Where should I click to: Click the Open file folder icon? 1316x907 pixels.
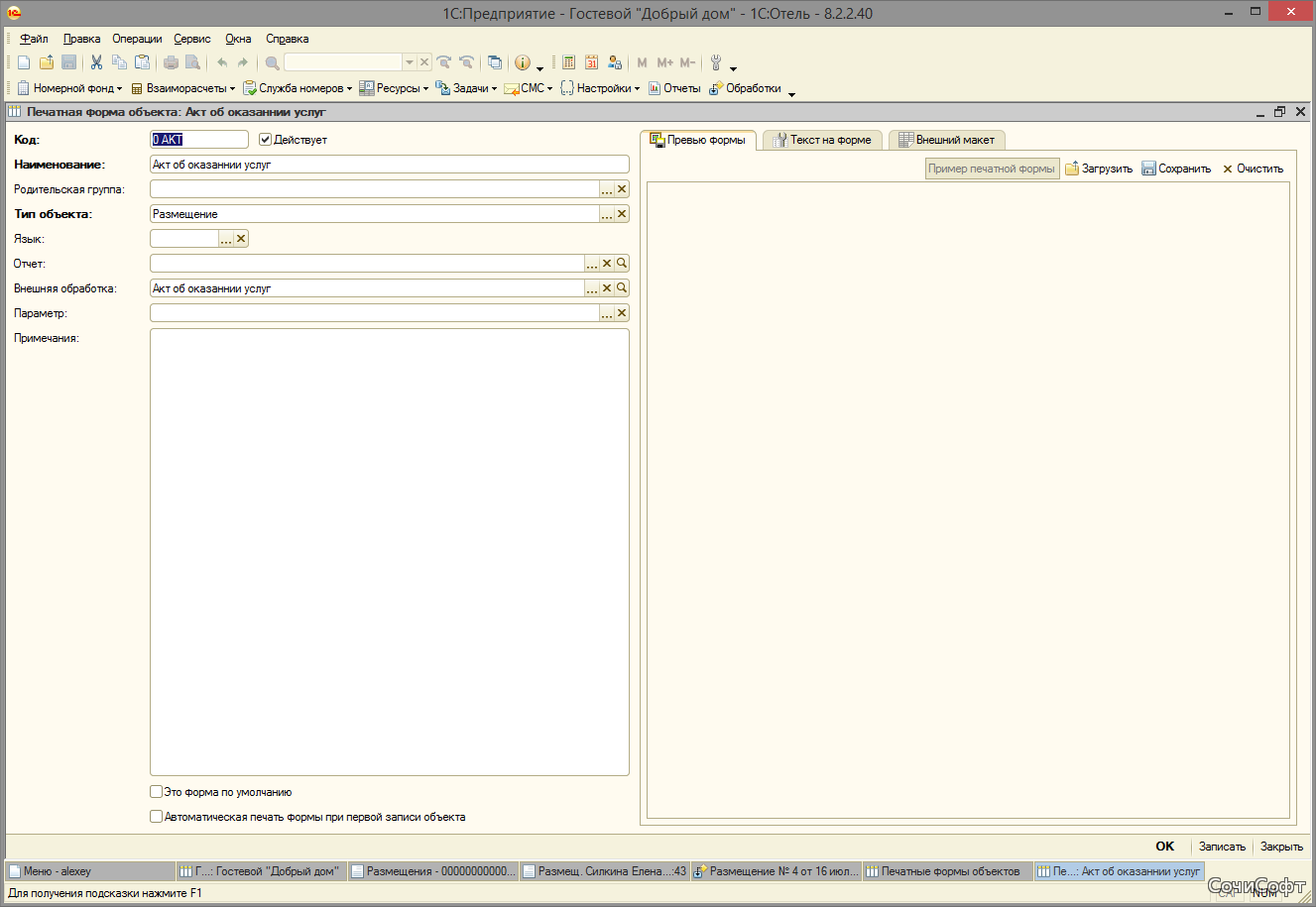point(47,62)
